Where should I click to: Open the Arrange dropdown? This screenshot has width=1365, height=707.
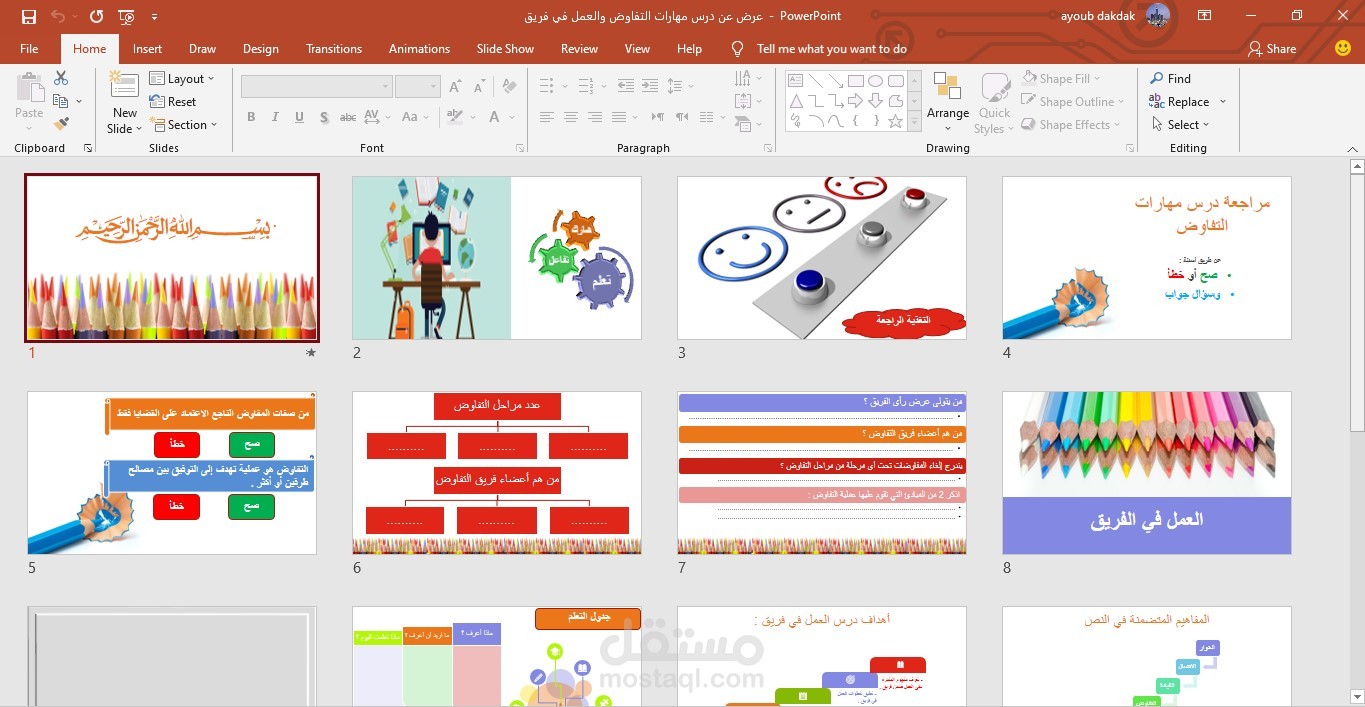click(x=948, y=103)
